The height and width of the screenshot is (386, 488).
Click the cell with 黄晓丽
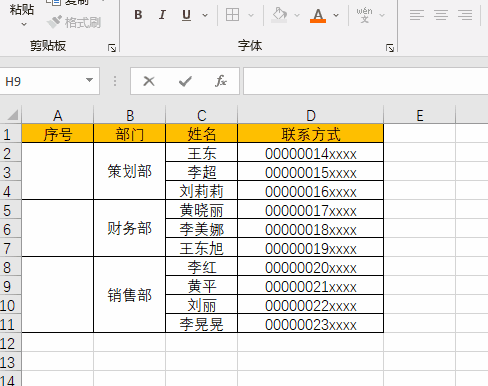point(202,210)
